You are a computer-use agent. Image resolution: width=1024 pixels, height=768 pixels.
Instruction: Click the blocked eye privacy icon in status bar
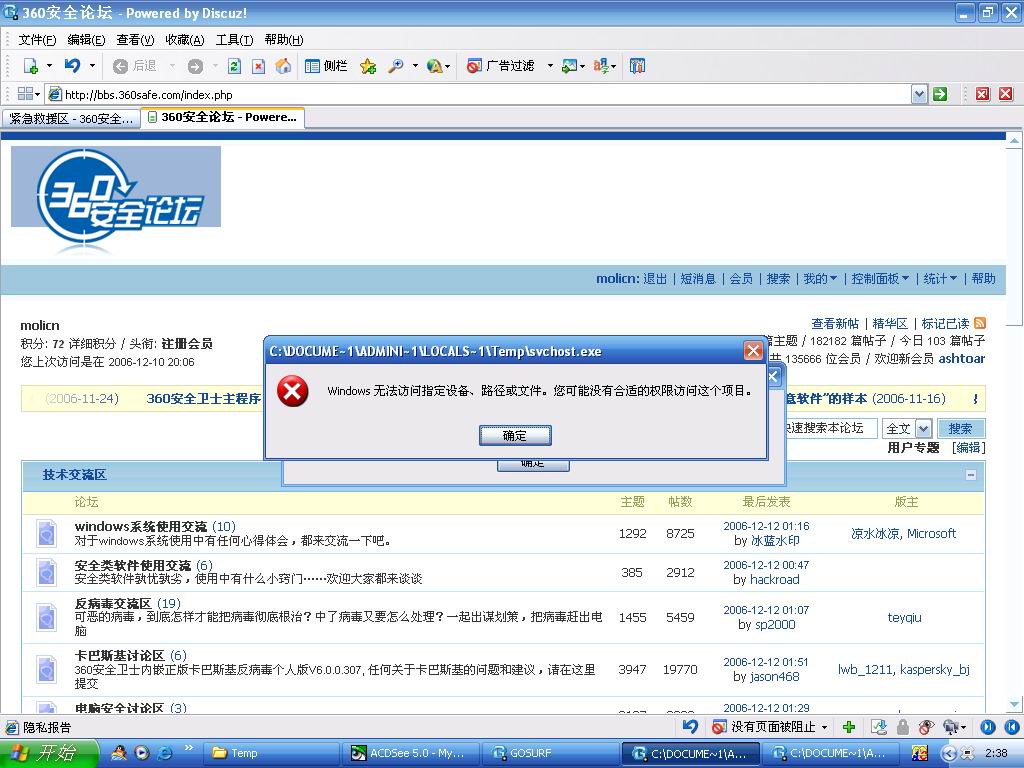point(926,727)
